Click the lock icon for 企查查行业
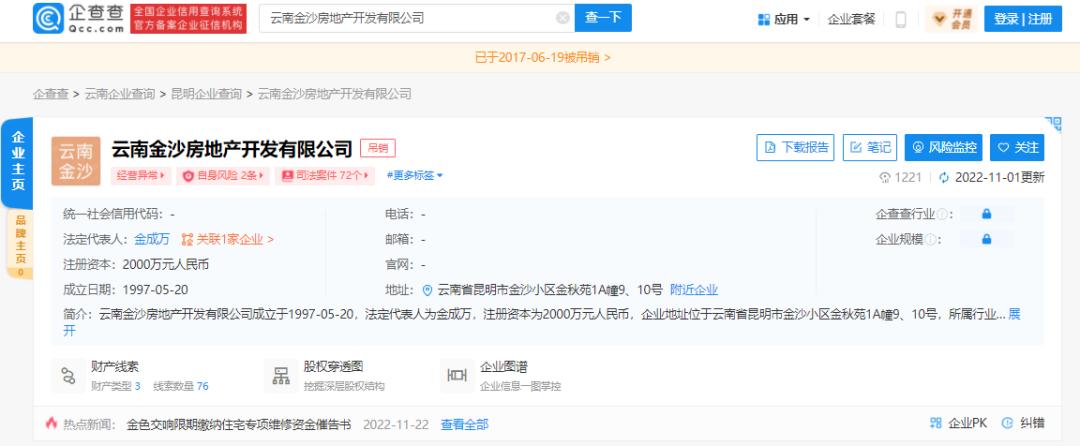Viewport: 1080px width, 446px height. point(986,214)
